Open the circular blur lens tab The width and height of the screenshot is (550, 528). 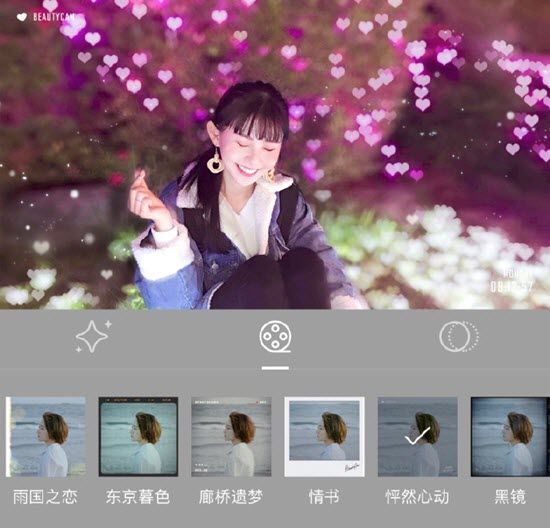[x=459, y=336]
